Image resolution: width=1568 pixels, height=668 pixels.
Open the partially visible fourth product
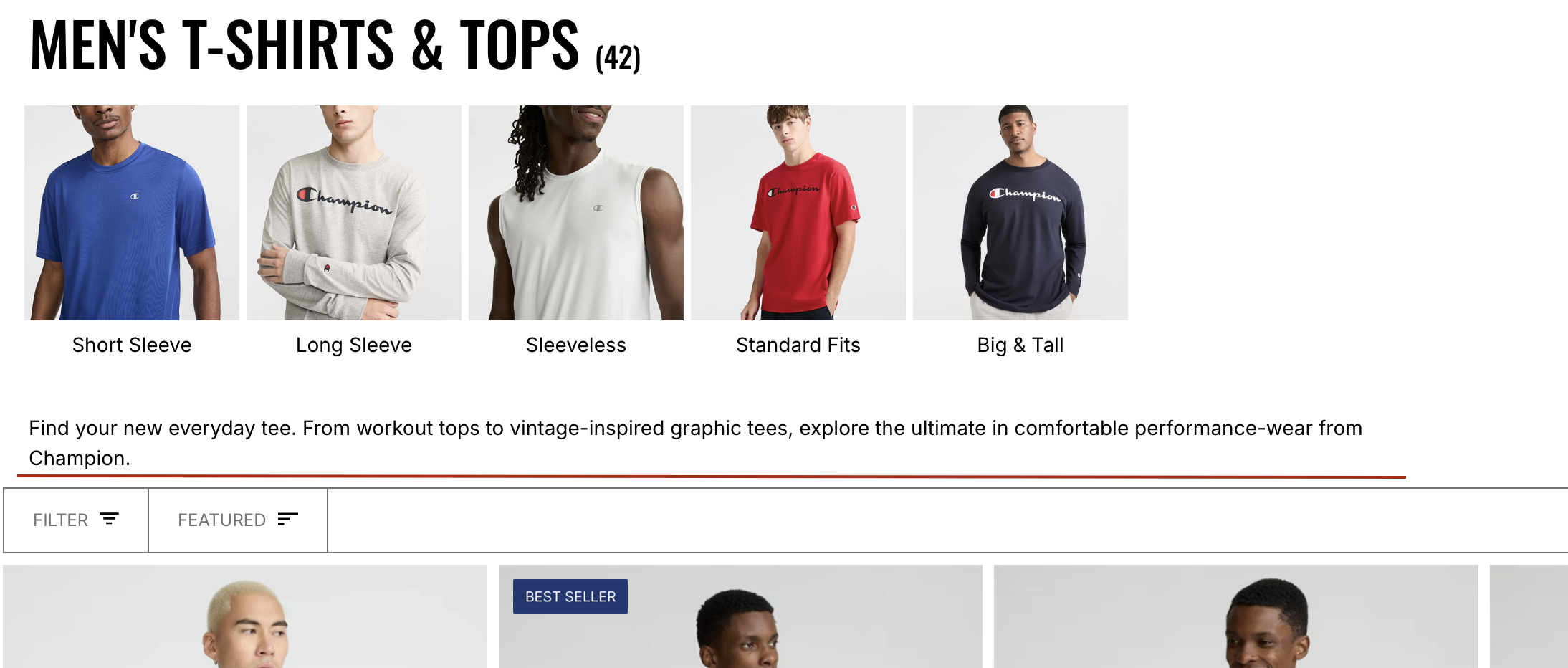point(1529,616)
